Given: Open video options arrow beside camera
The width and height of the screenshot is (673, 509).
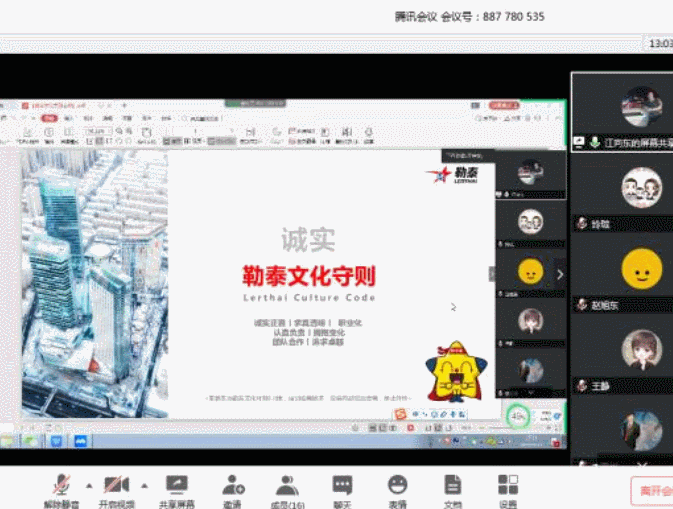Looking at the screenshot, I should coord(144,486).
